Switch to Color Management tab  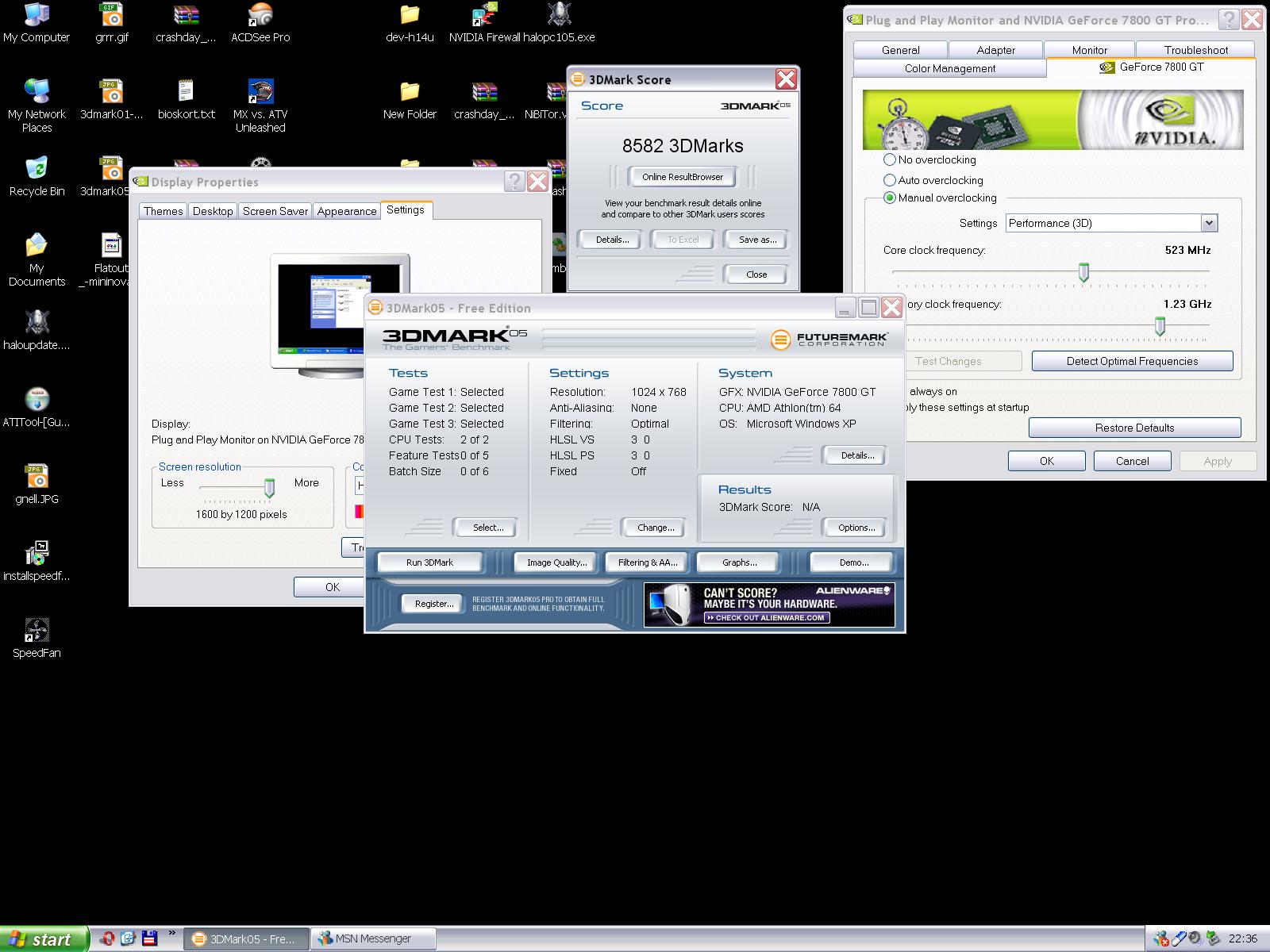click(950, 68)
